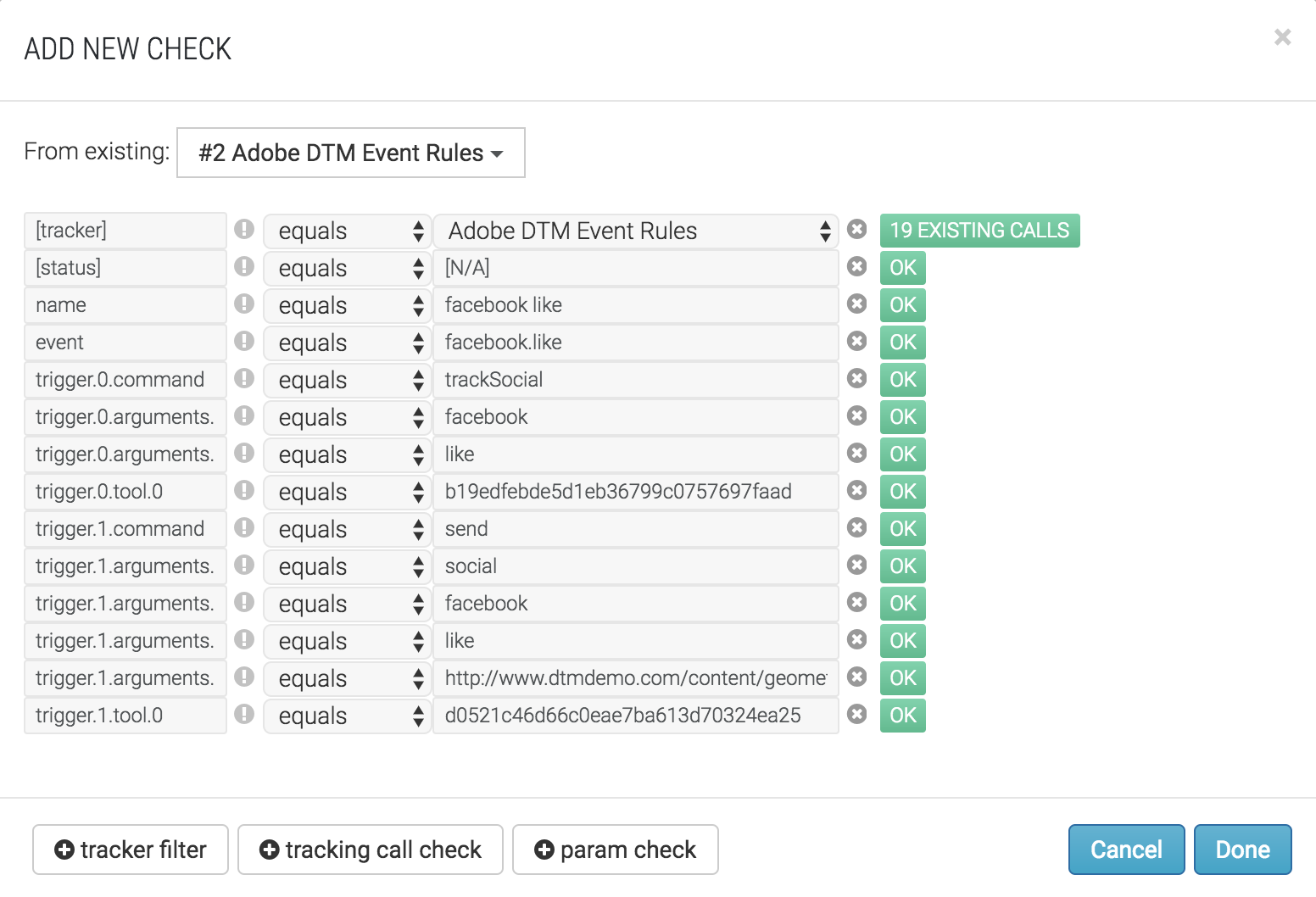This screenshot has width=1316, height=897.
Task: Open the operator dropdown on the trigger.1.command row
Action: pos(347,529)
